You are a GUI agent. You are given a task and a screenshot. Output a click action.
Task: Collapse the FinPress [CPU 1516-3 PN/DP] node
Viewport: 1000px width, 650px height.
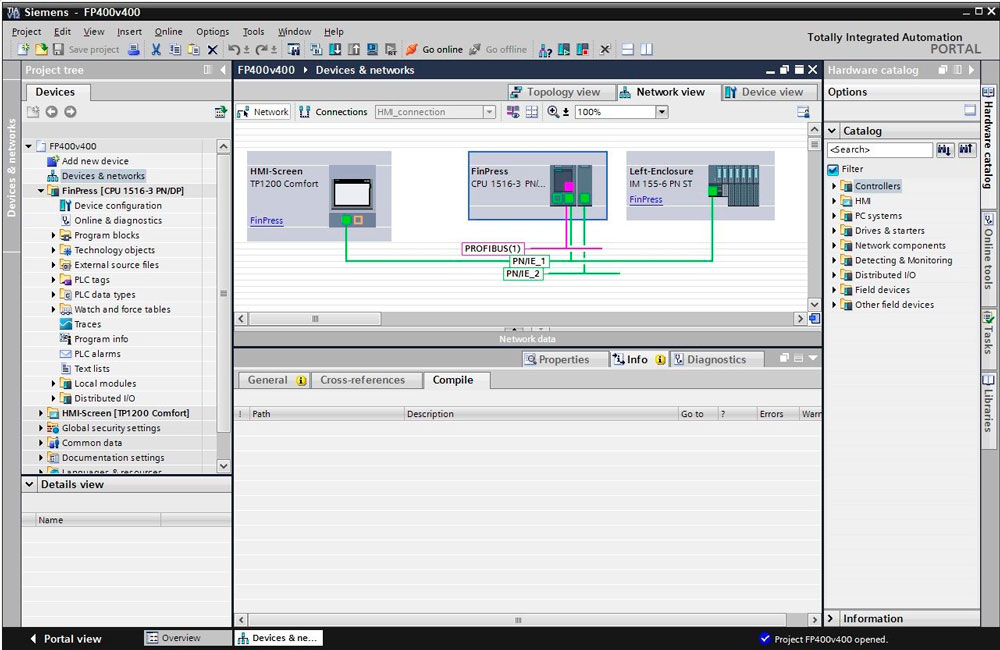pyautogui.click(x=41, y=191)
